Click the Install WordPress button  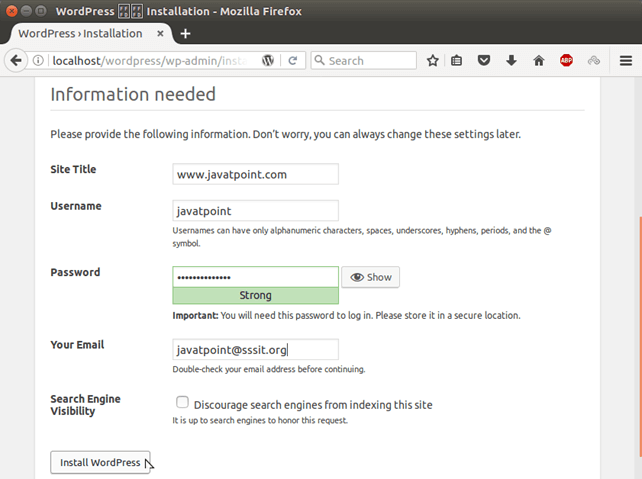click(100, 462)
